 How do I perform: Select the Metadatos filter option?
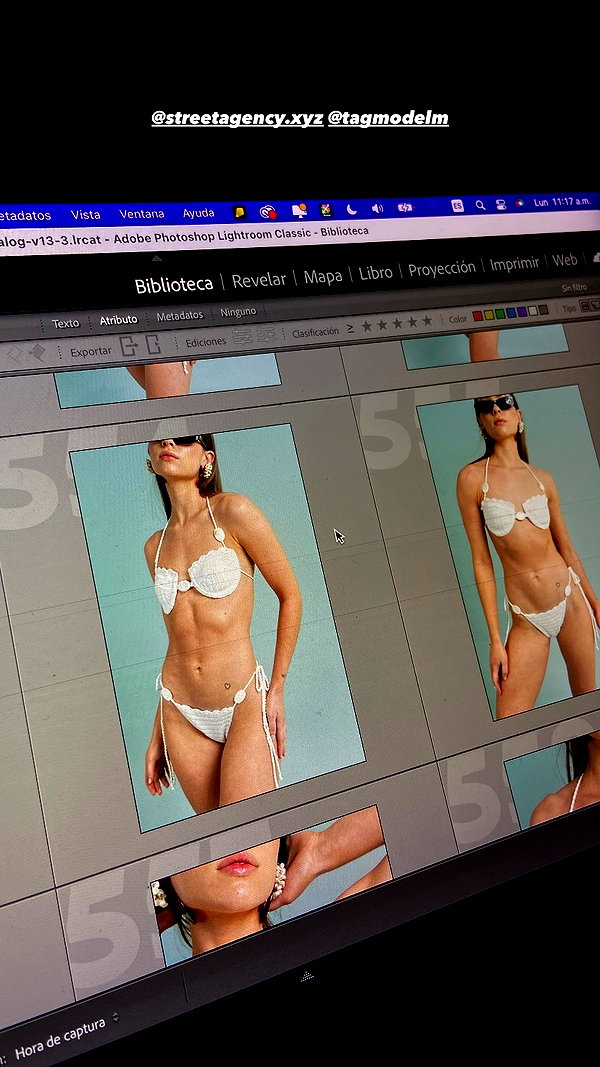[180, 316]
